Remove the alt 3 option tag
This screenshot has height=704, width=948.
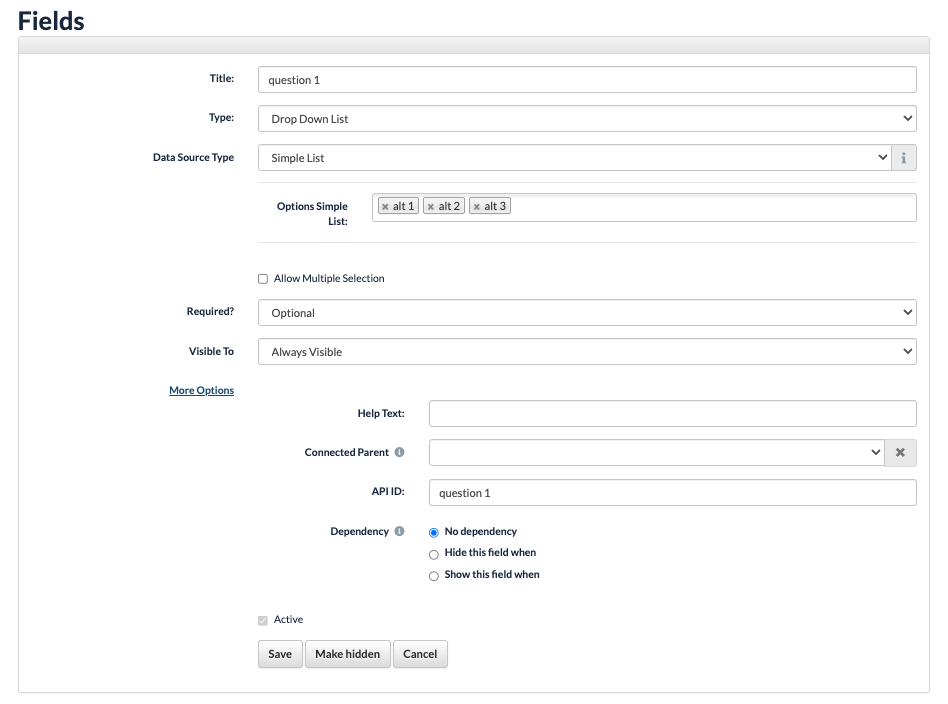[476, 207]
